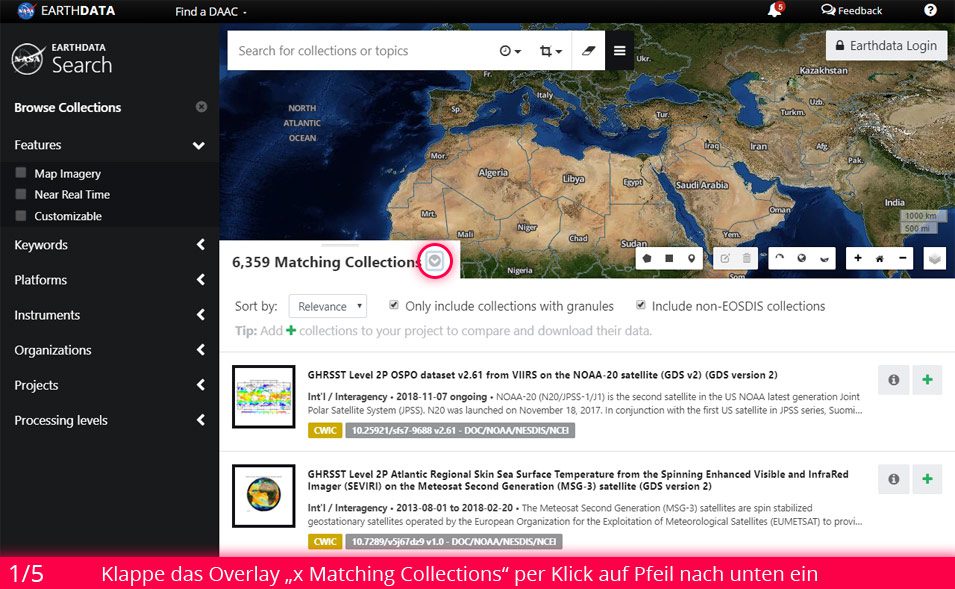
Task: Select the rectangle spatial search tool
Action: (x=669, y=258)
